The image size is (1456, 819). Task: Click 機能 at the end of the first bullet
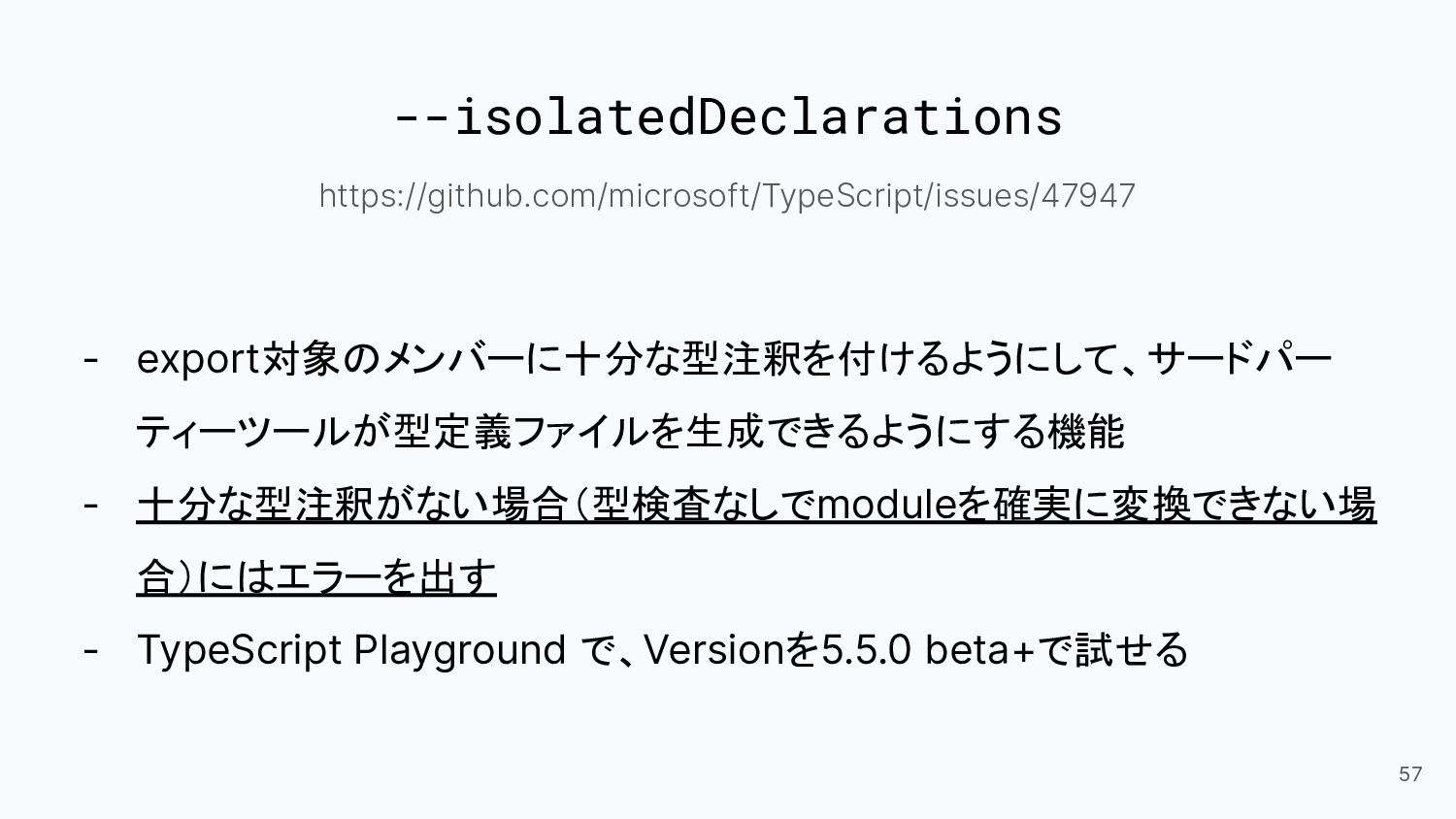[1085, 431]
